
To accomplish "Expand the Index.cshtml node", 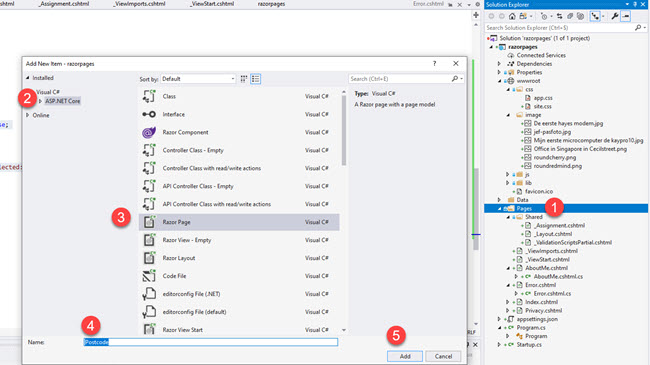I will pos(507,302).
